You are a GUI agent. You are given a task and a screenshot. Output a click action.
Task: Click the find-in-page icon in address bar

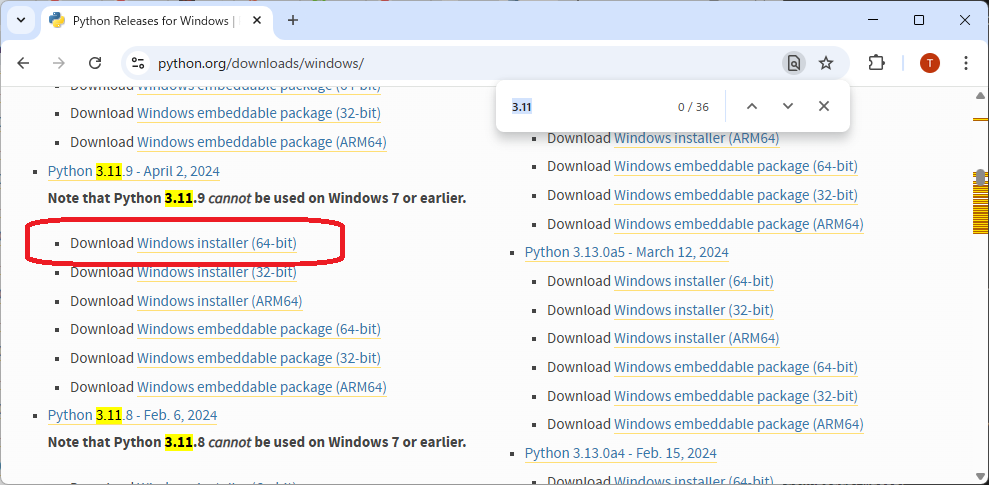point(793,63)
